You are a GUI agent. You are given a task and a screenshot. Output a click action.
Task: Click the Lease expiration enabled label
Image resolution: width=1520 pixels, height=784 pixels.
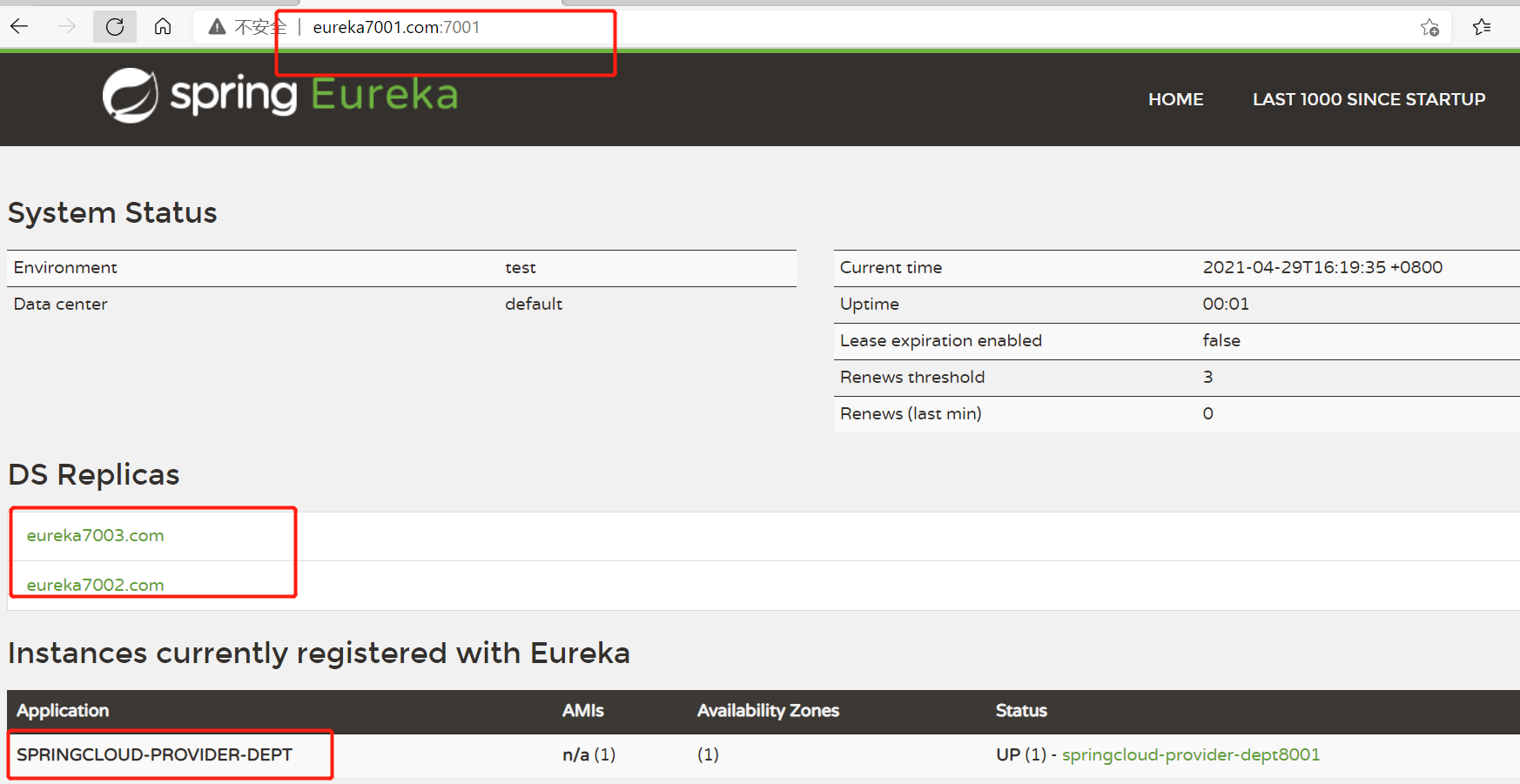coord(940,340)
